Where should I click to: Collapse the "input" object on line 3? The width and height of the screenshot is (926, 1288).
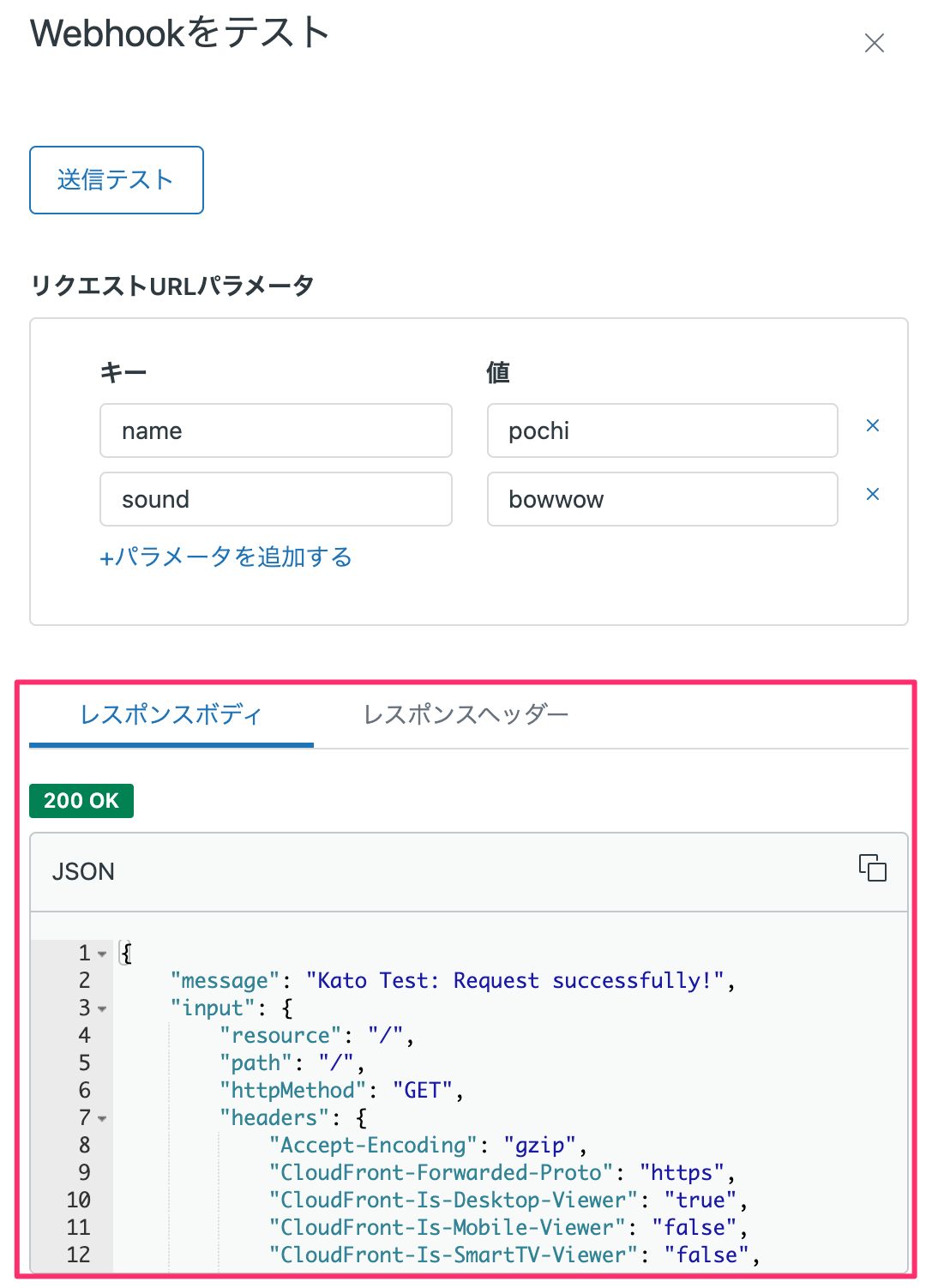point(100,1008)
